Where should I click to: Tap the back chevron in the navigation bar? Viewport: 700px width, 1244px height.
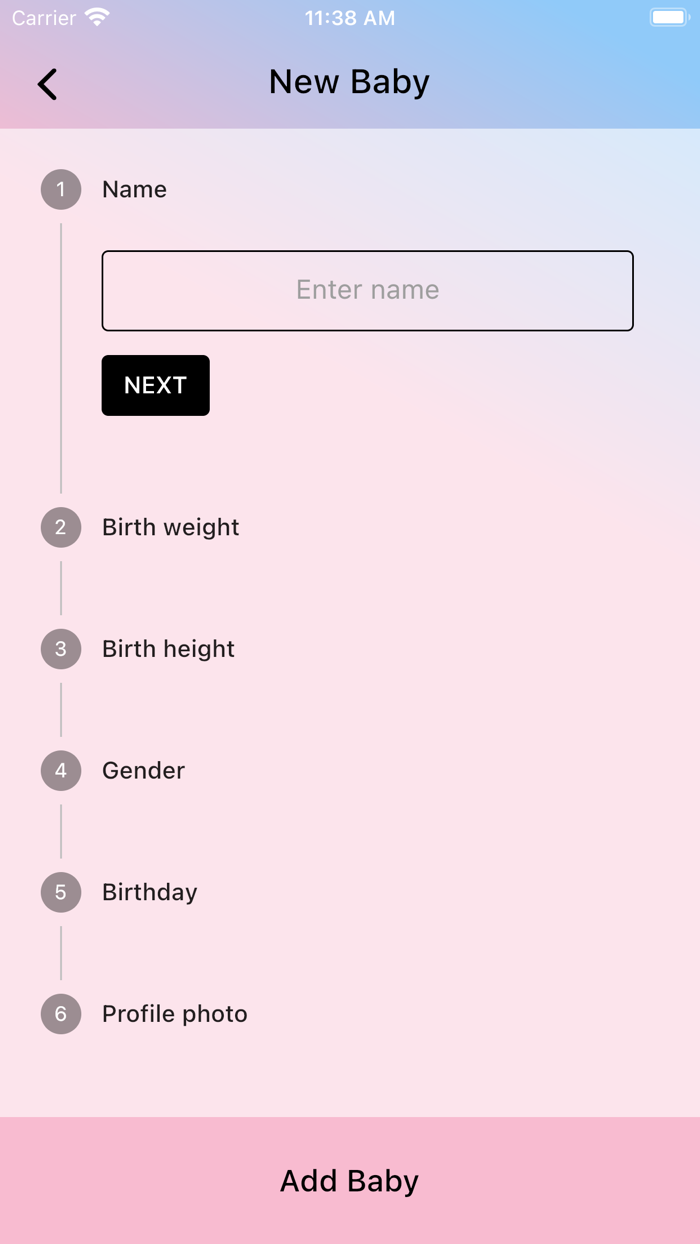[46, 83]
